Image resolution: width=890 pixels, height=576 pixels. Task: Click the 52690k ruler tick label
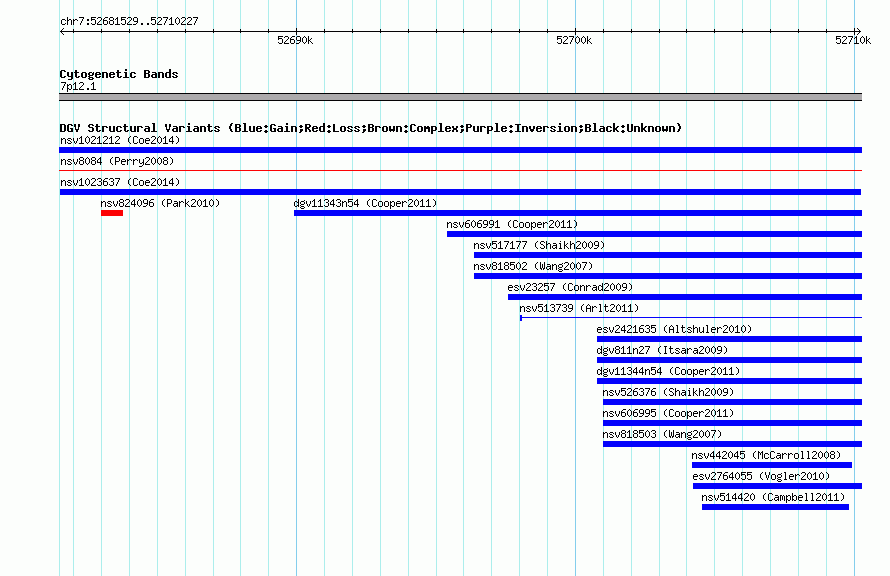(295, 40)
